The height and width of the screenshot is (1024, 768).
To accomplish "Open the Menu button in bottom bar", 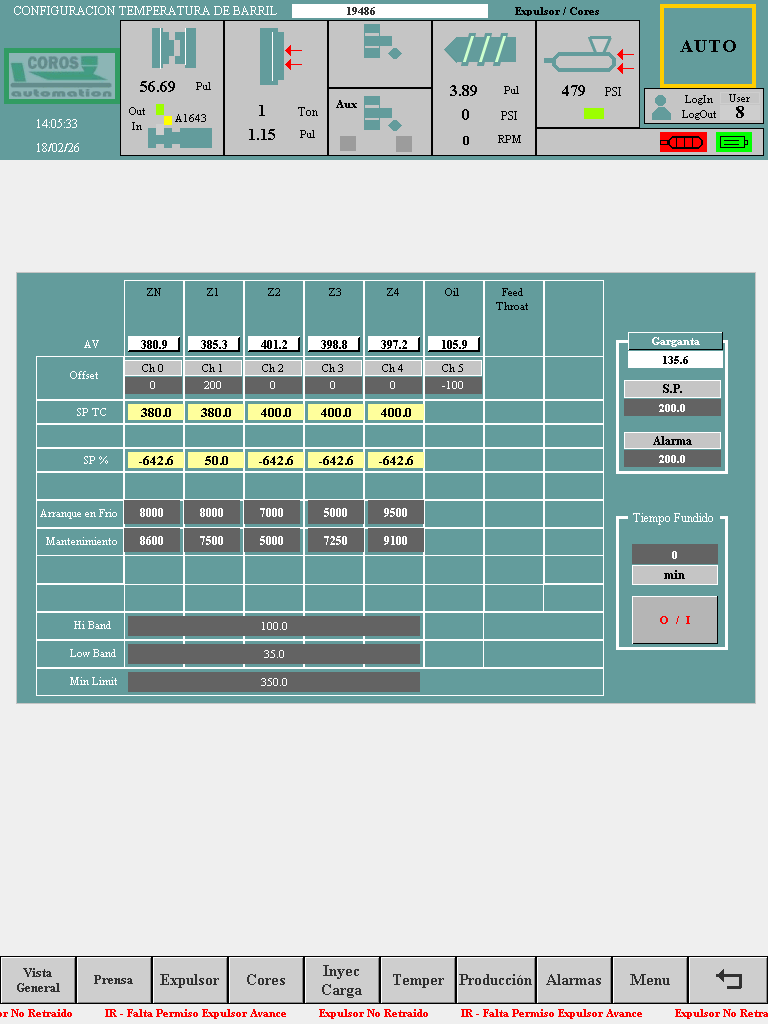I will tap(650, 980).
